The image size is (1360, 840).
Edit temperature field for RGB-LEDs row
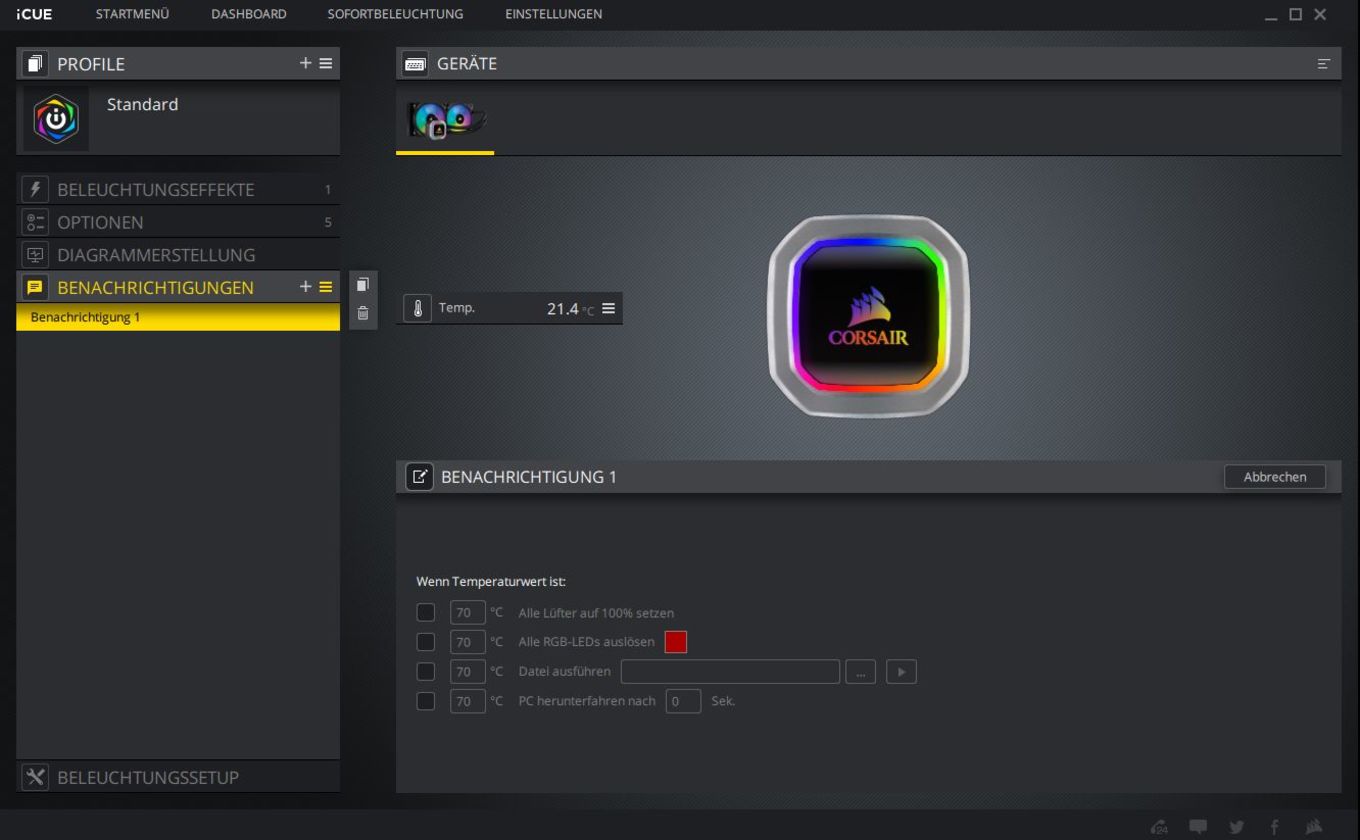pos(467,642)
